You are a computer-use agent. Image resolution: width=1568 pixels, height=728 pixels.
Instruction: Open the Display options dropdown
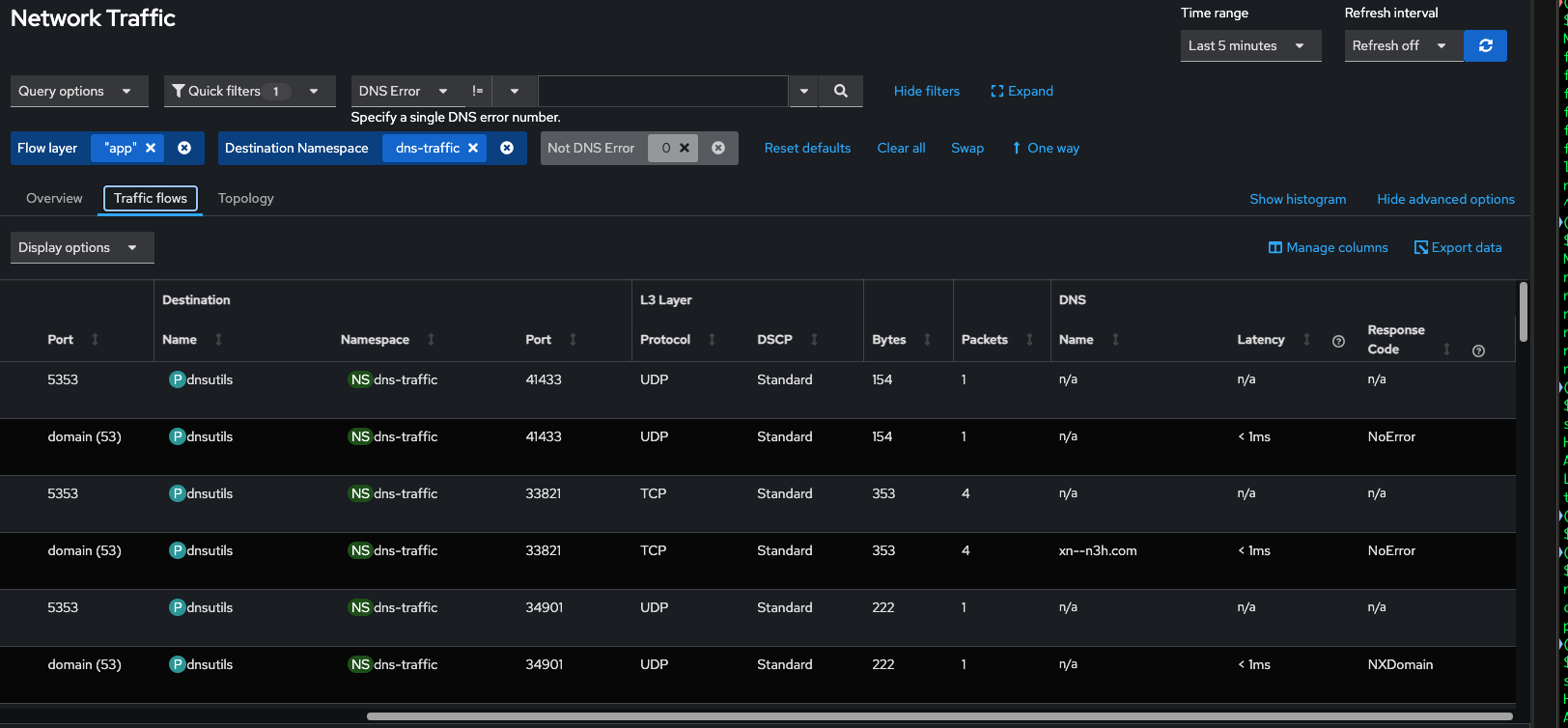pos(81,247)
